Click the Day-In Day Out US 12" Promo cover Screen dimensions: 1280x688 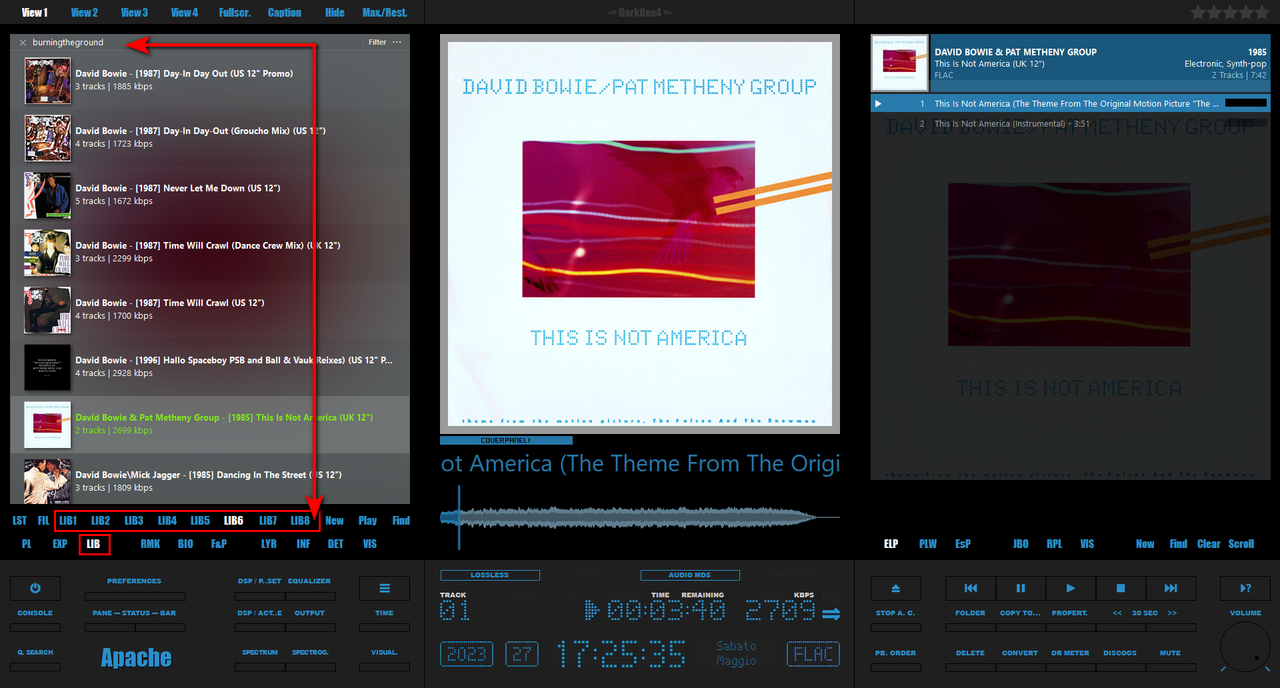click(47, 81)
